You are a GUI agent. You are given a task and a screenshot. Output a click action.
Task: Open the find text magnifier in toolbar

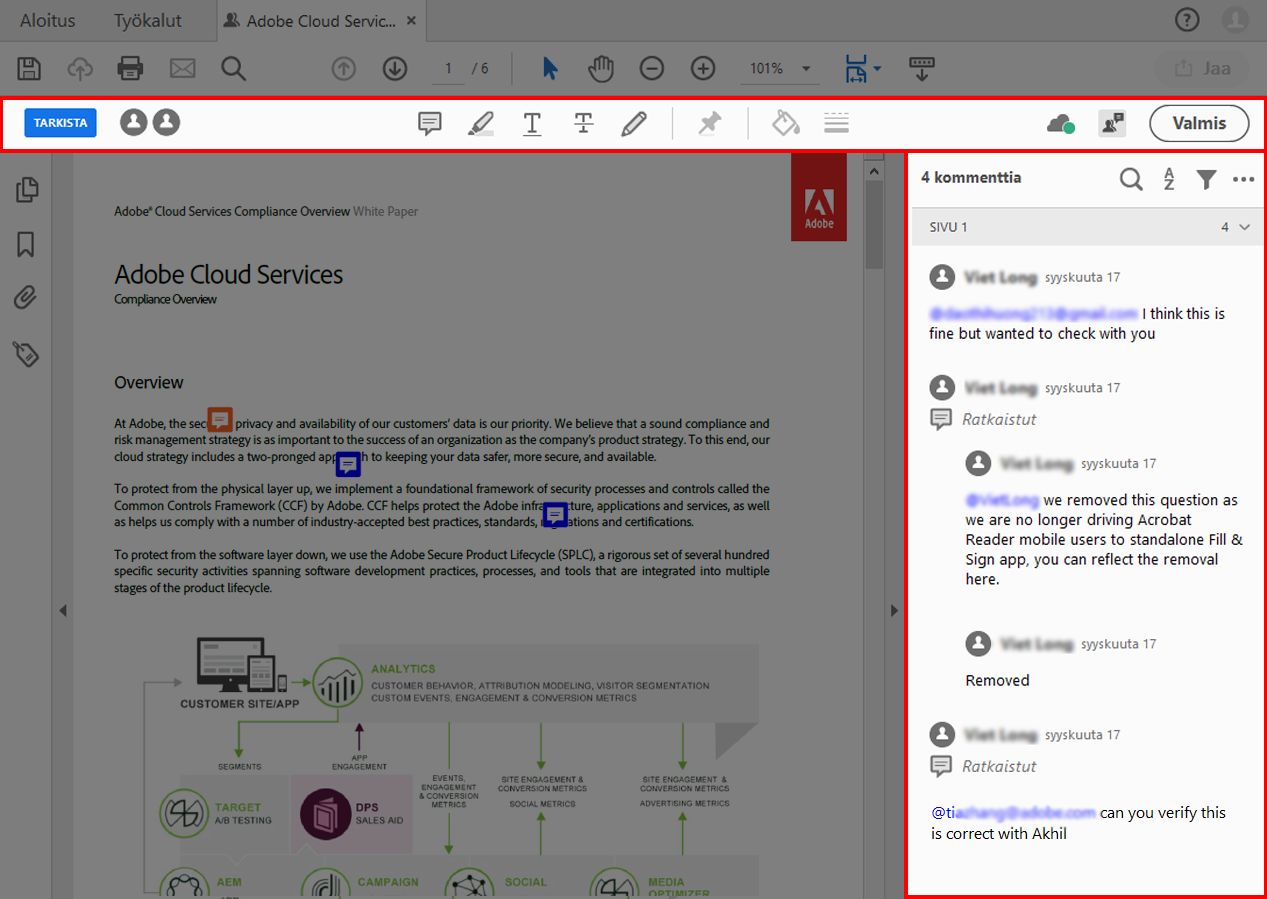point(234,68)
